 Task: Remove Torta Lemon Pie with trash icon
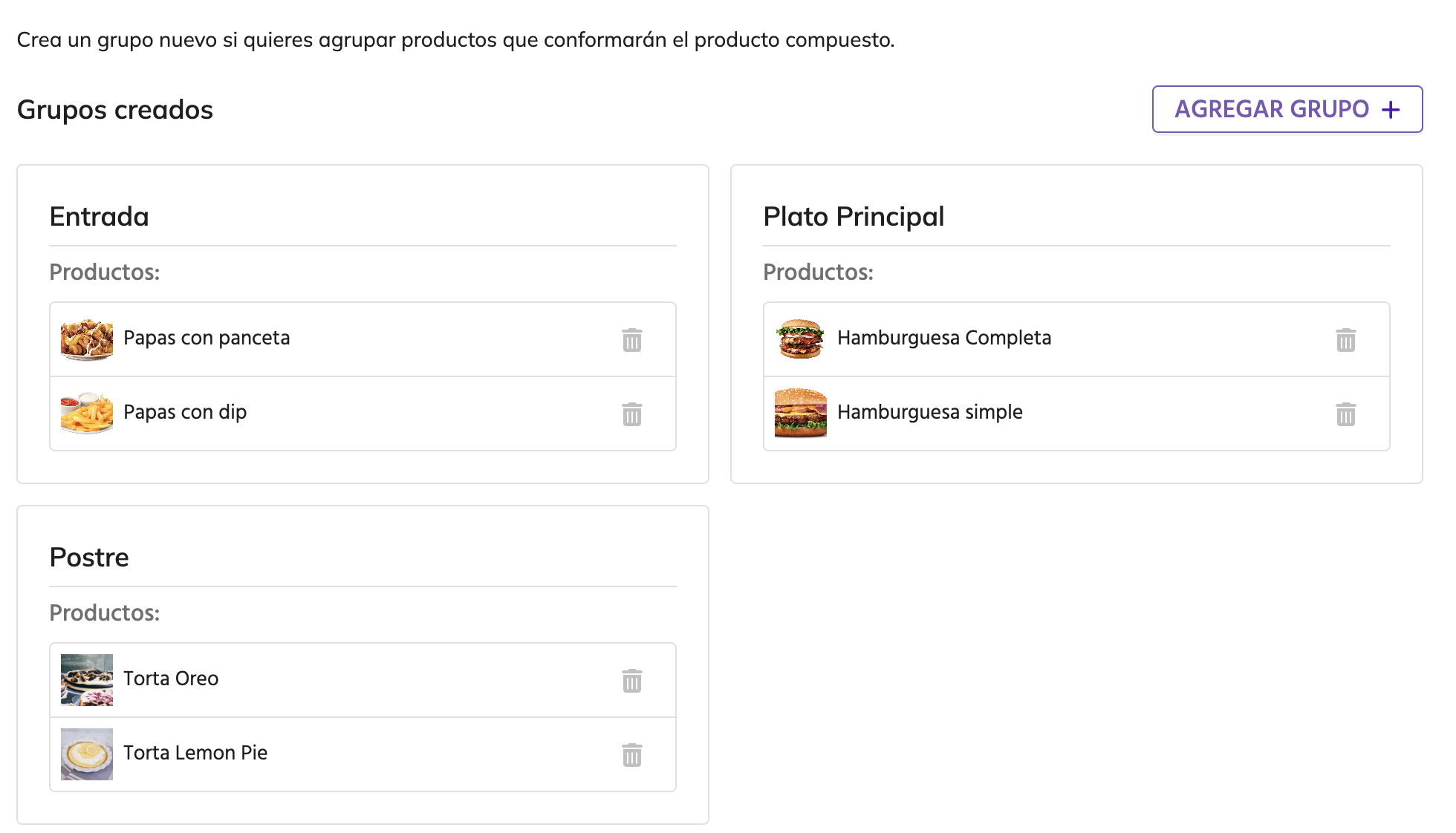point(632,755)
